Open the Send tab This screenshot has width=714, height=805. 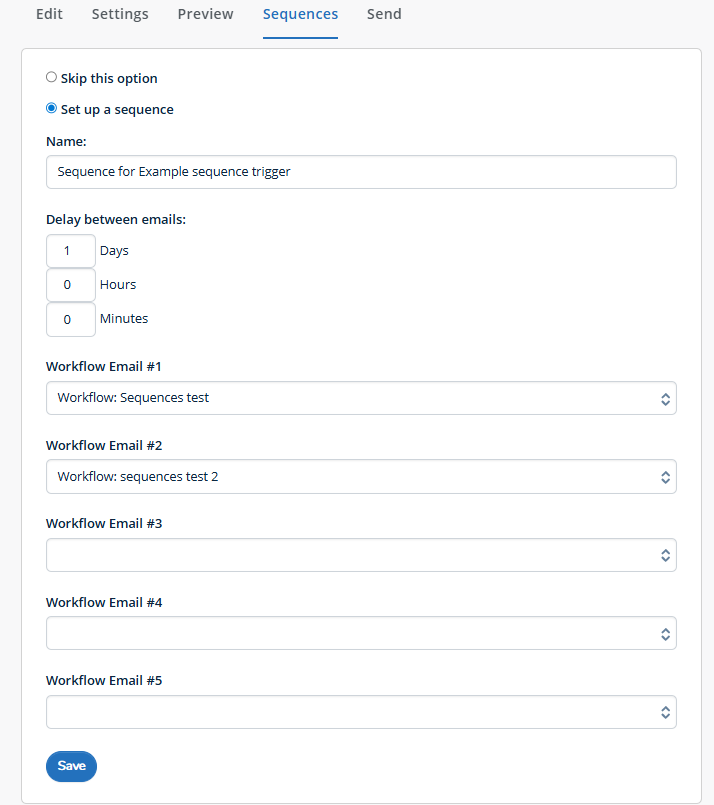[384, 14]
